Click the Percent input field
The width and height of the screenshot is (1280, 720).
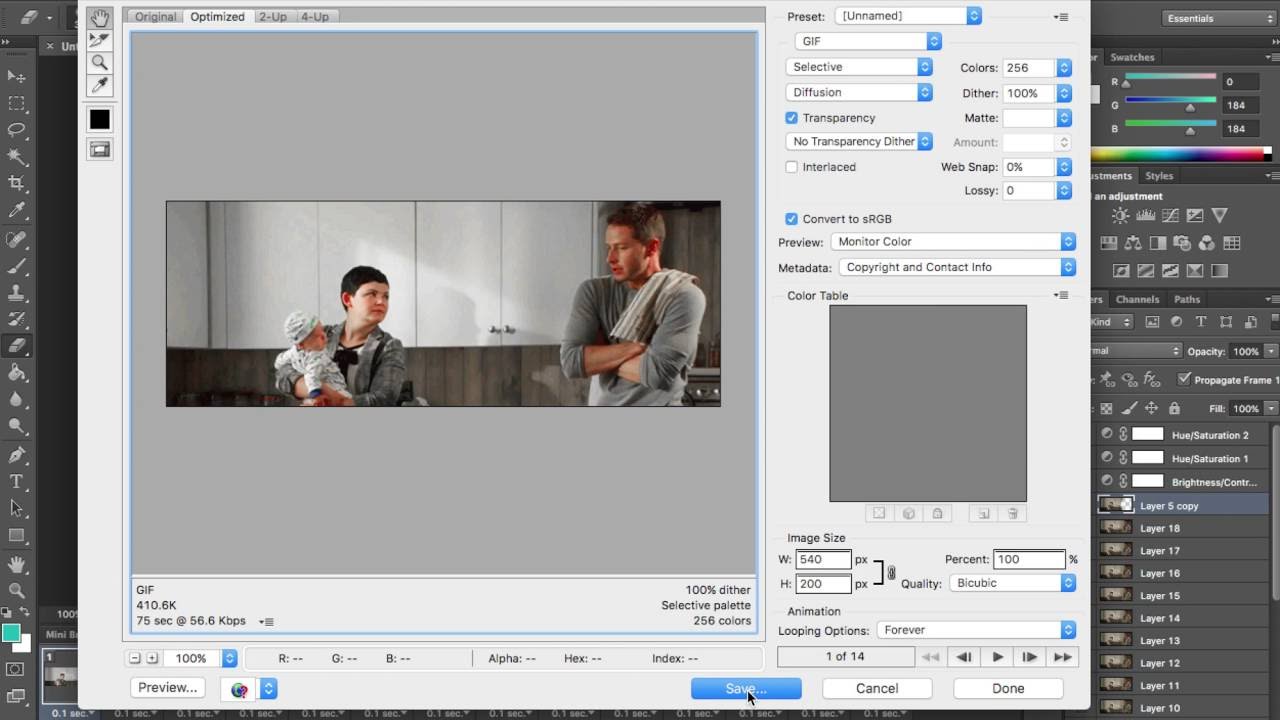click(x=1030, y=560)
